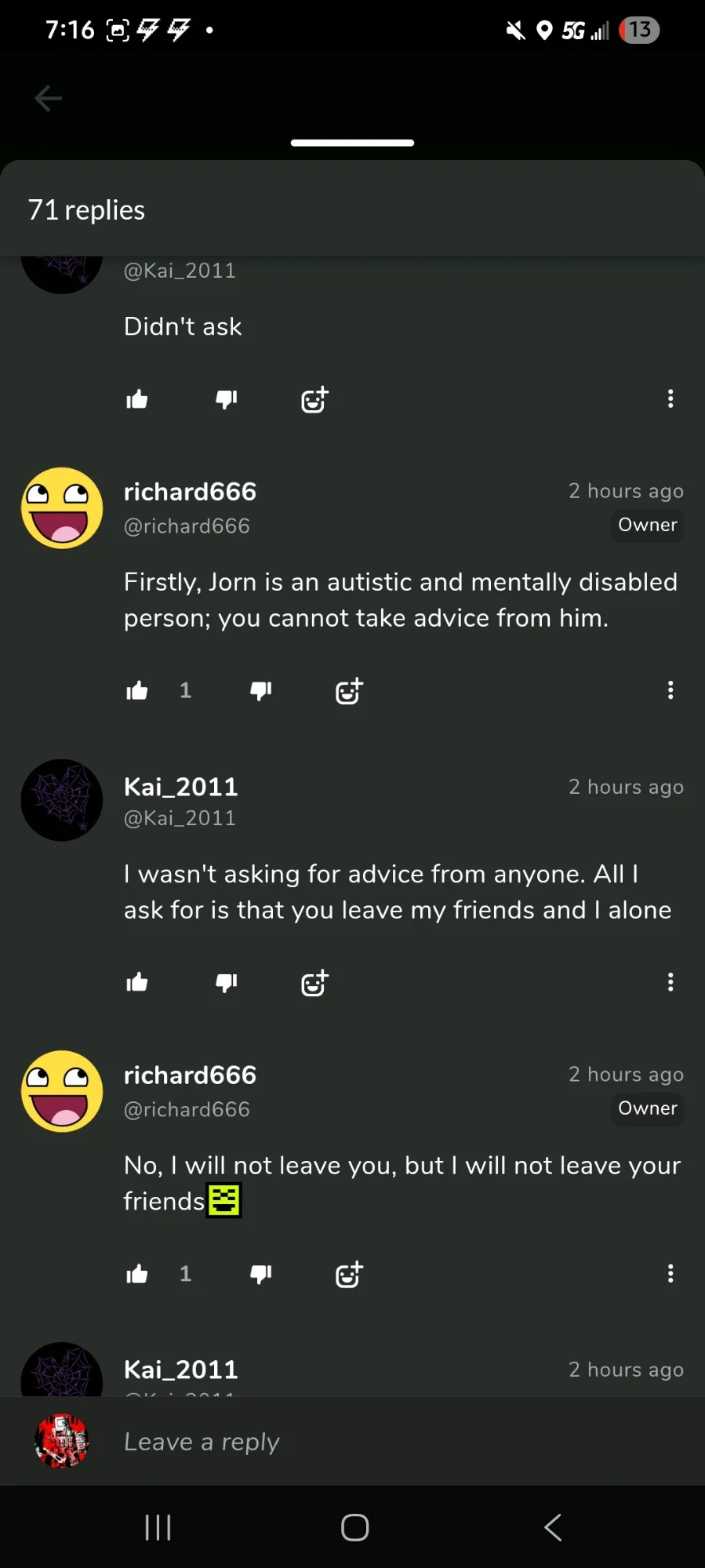Screen dimensions: 705x1568
Task: Like richard666's reply about Jorn
Action: tap(137, 690)
